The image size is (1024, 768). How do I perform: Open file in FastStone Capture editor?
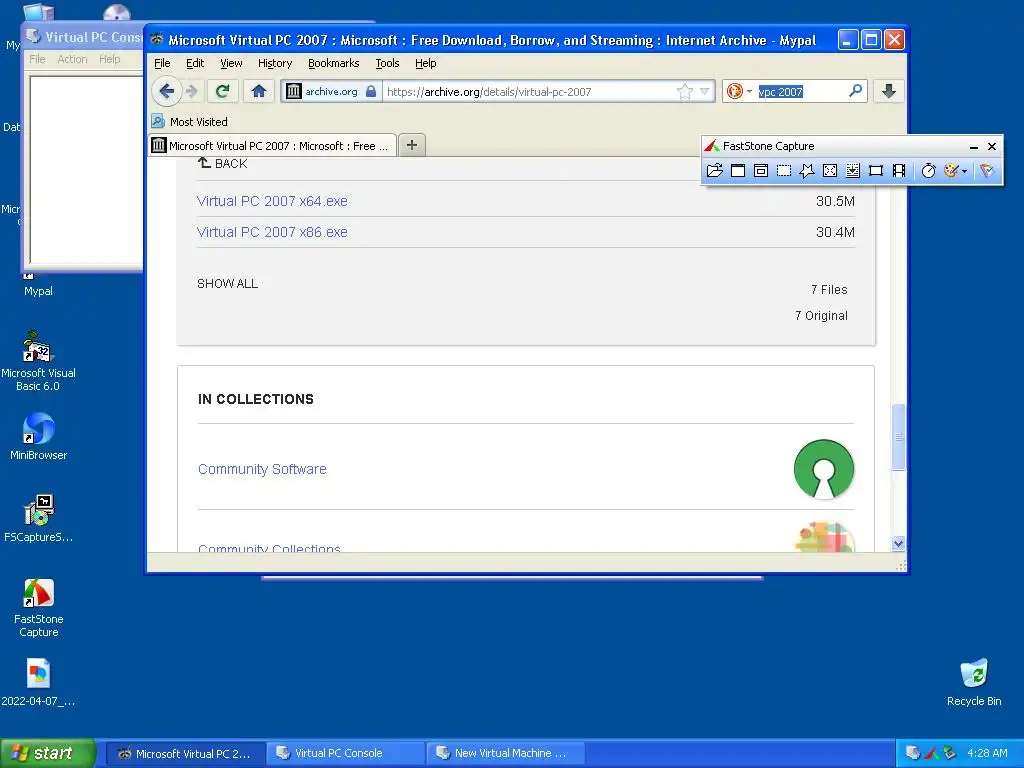point(714,170)
